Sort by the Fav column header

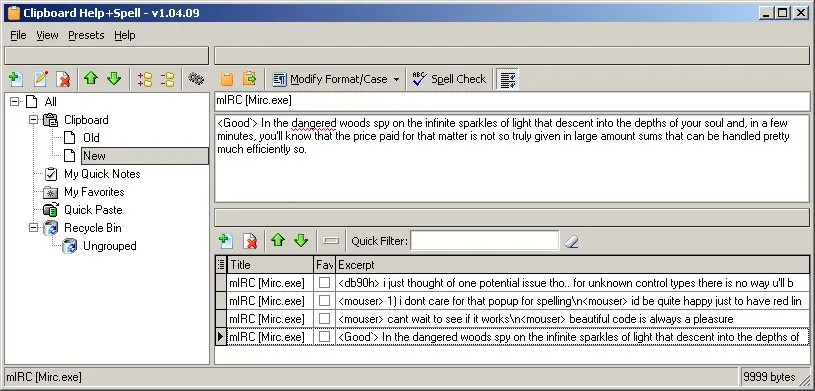[324, 265]
